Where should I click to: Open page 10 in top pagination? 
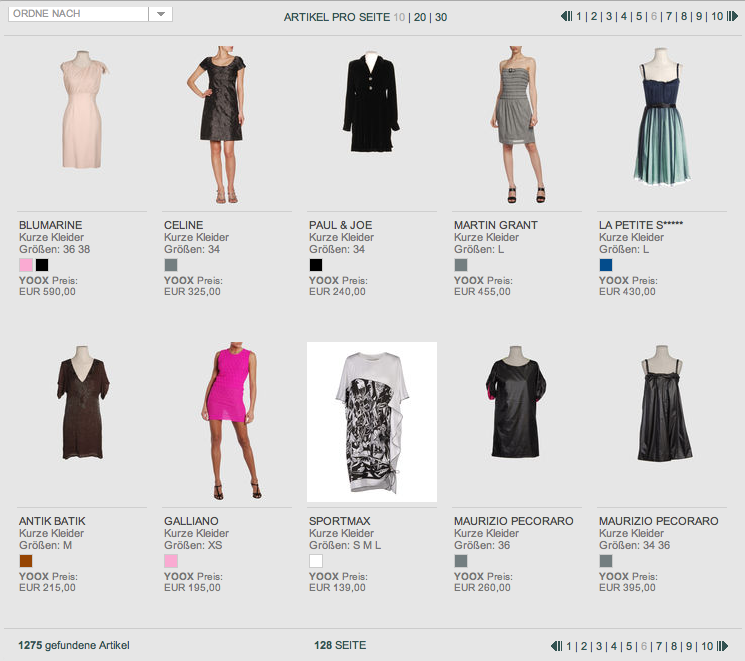[717, 16]
